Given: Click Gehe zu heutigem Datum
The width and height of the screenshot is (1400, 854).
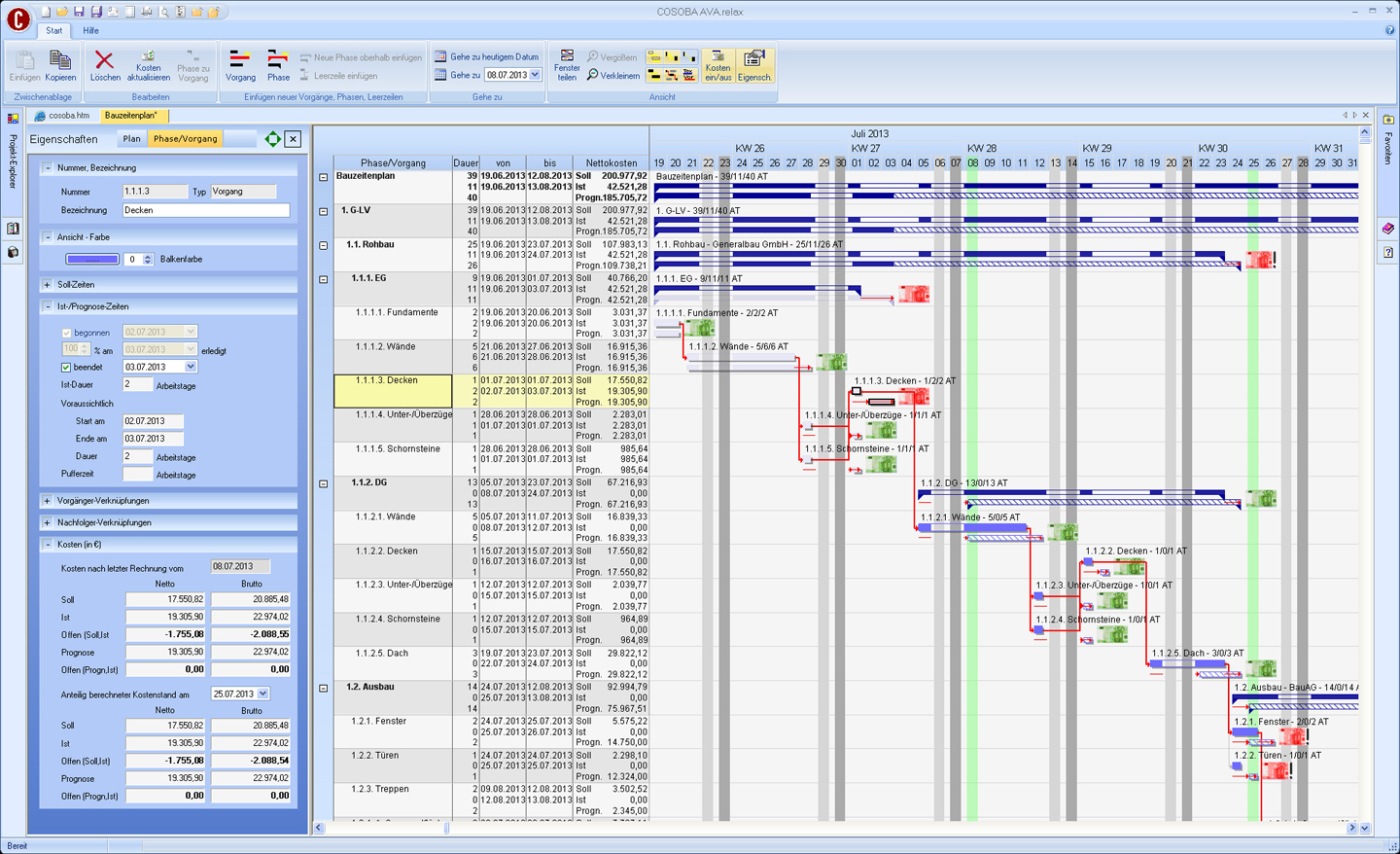Looking at the screenshot, I should tap(486, 56).
